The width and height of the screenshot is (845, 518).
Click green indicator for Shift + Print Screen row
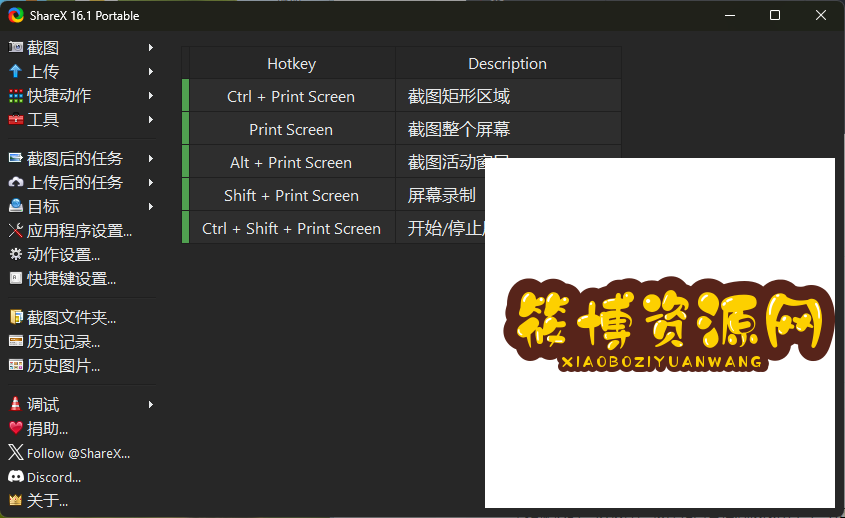[185, 194]
